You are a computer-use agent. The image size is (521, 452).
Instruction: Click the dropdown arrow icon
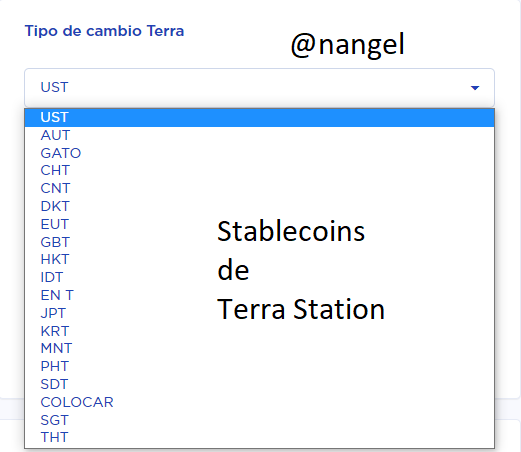[x=475, y=88]
